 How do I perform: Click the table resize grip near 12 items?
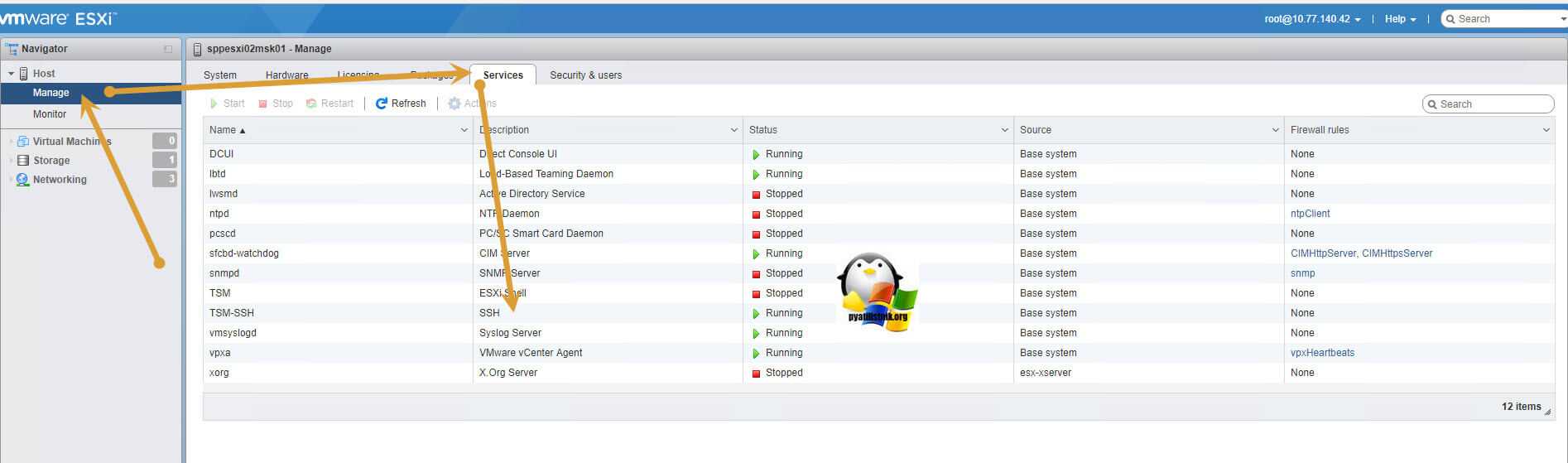point(1547,411)
